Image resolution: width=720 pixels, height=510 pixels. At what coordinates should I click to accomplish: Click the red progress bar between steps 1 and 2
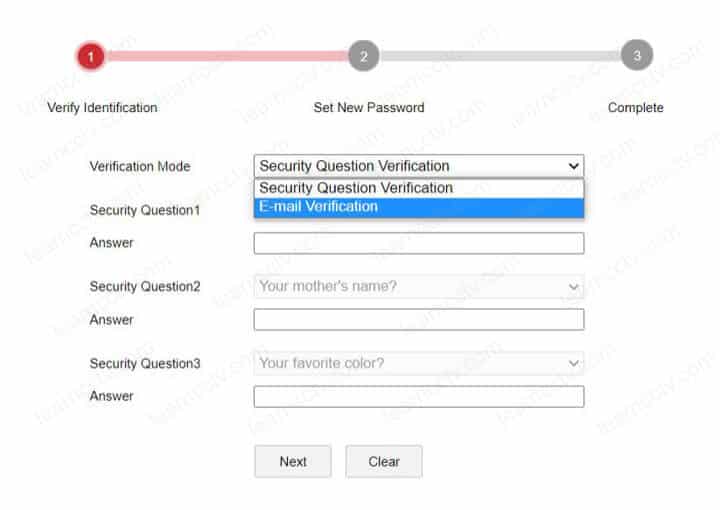pos(226,56)
